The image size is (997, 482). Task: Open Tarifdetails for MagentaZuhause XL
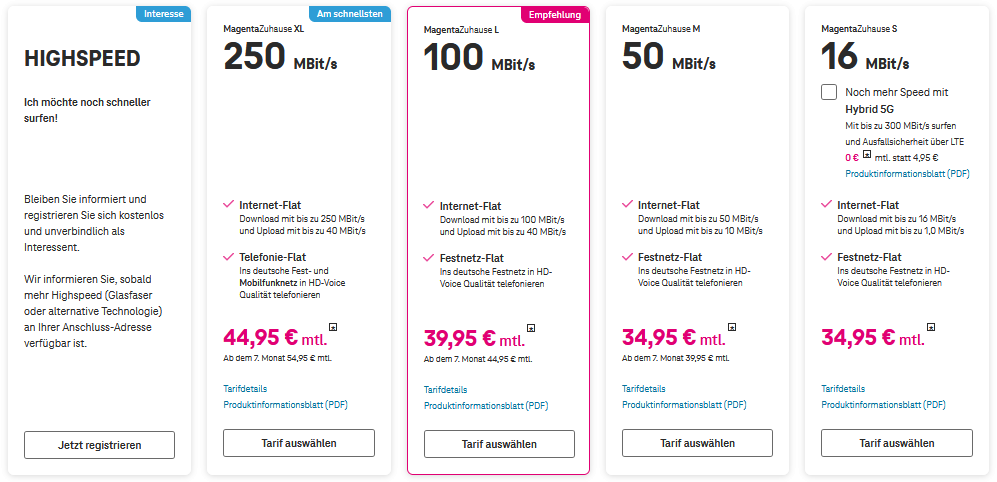click(x=245, y=389)
